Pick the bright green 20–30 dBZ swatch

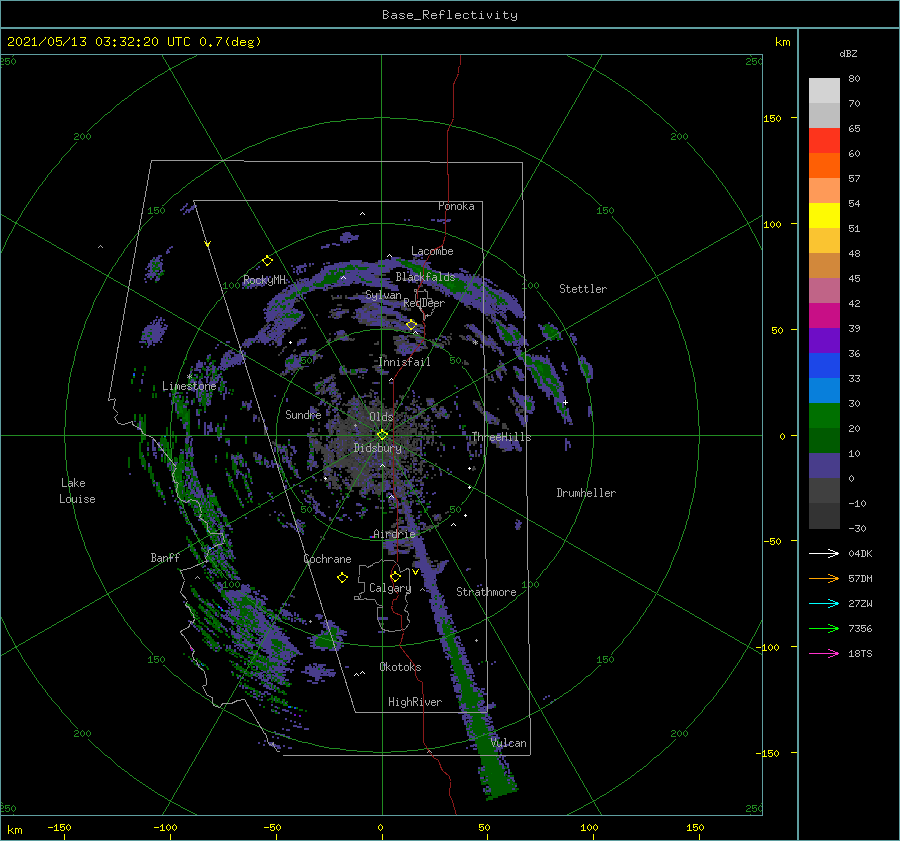(x=824, y=416)
